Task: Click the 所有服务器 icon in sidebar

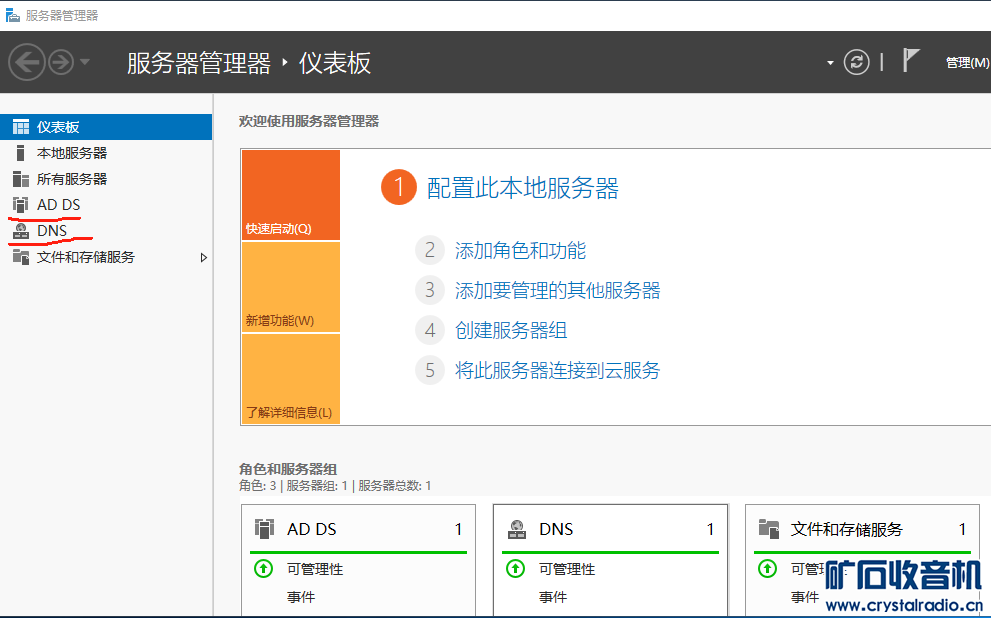Action: (20, 179)
